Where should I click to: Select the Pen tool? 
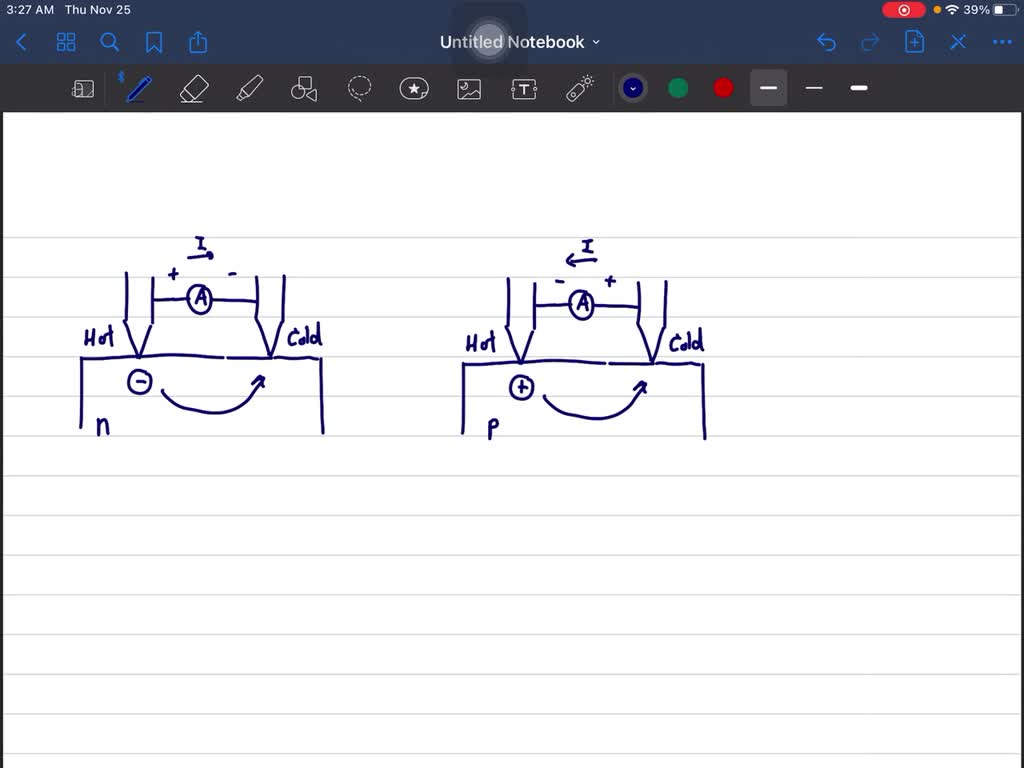(138, 88)
